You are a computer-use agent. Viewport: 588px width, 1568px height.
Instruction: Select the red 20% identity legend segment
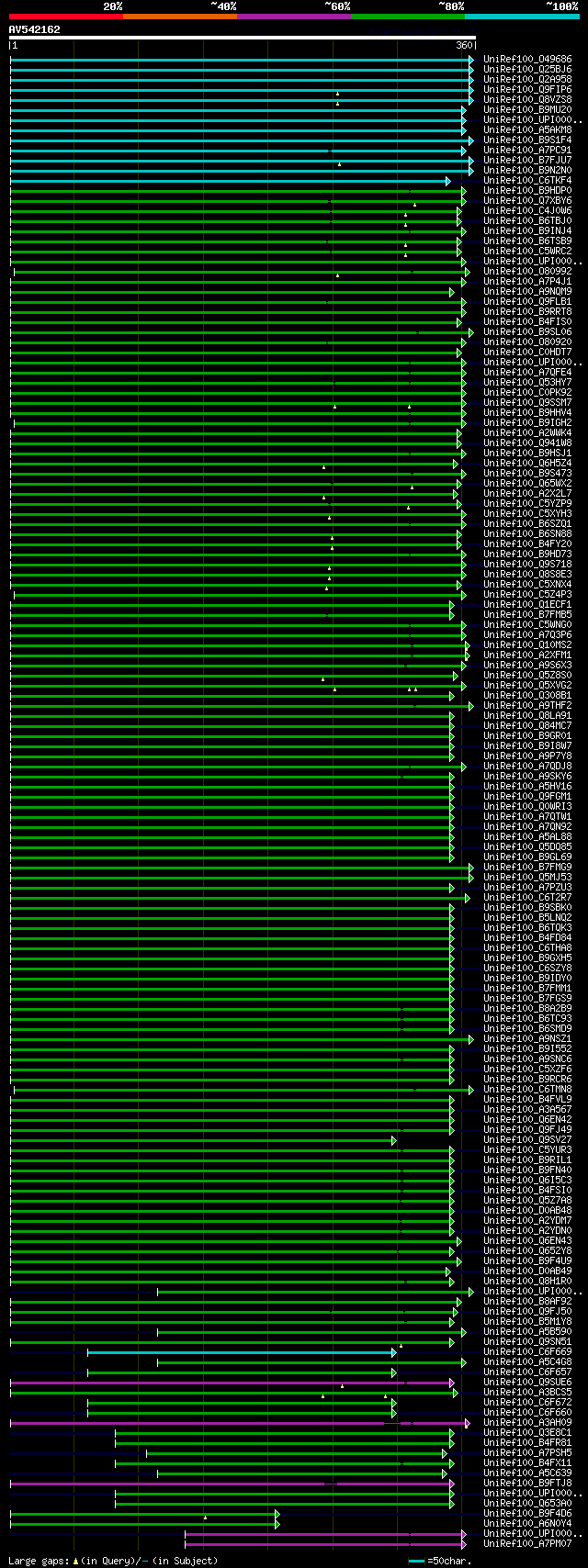65,16
